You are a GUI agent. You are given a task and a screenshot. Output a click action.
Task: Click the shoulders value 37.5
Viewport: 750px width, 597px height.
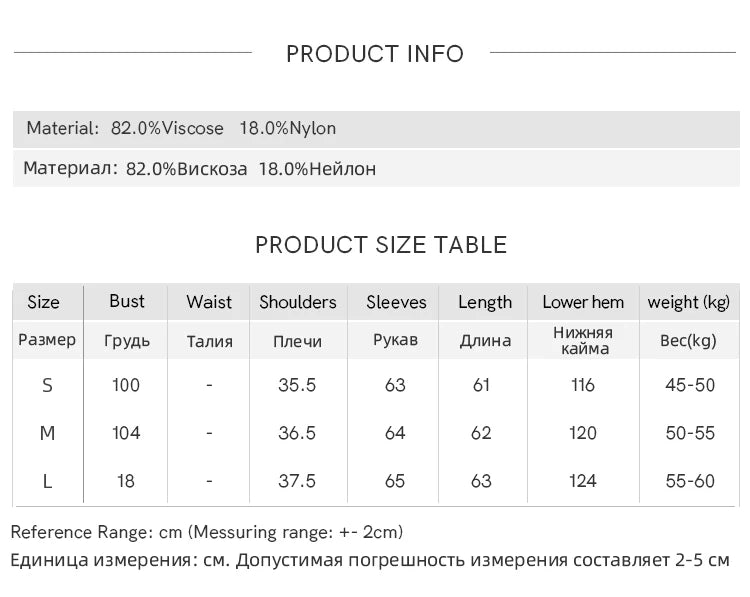coord(297,481)
